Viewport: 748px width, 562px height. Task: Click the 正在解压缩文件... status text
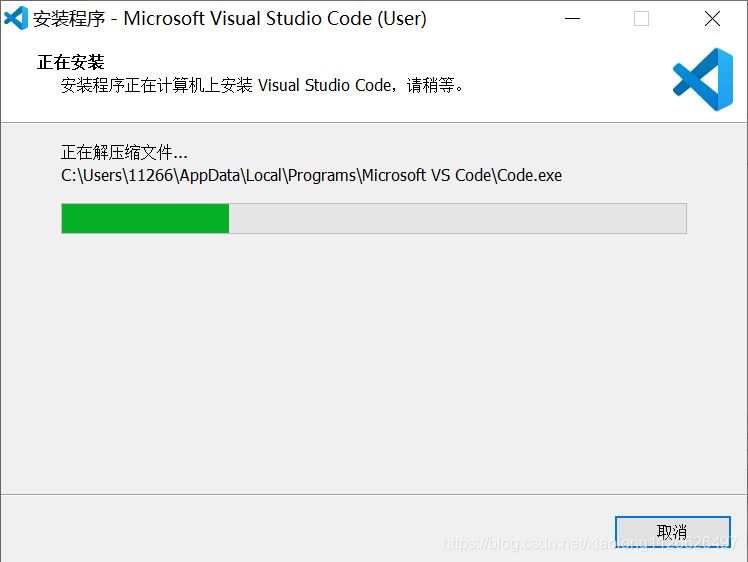tap(124, 152)
